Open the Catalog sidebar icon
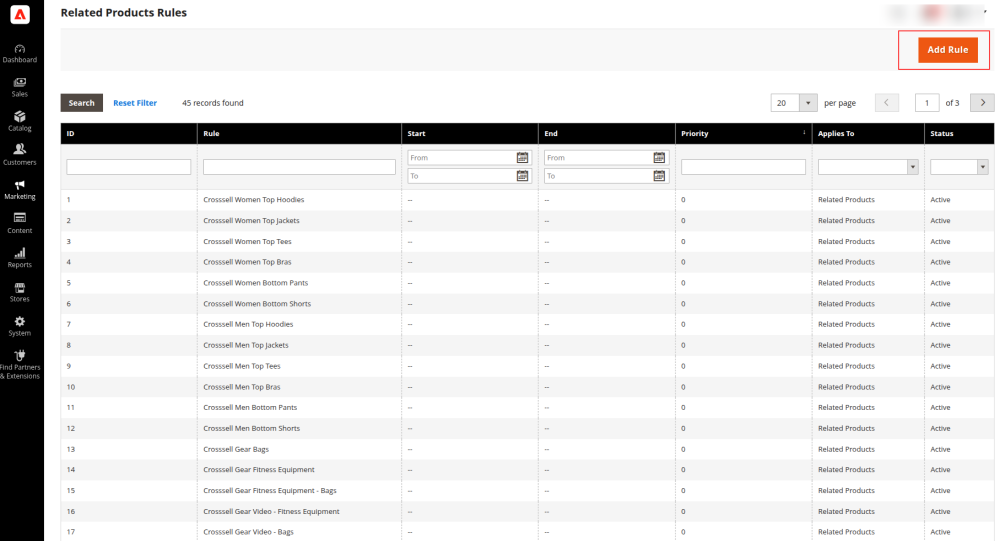This screenshot has height=541, width=1000. coord(20,117)
